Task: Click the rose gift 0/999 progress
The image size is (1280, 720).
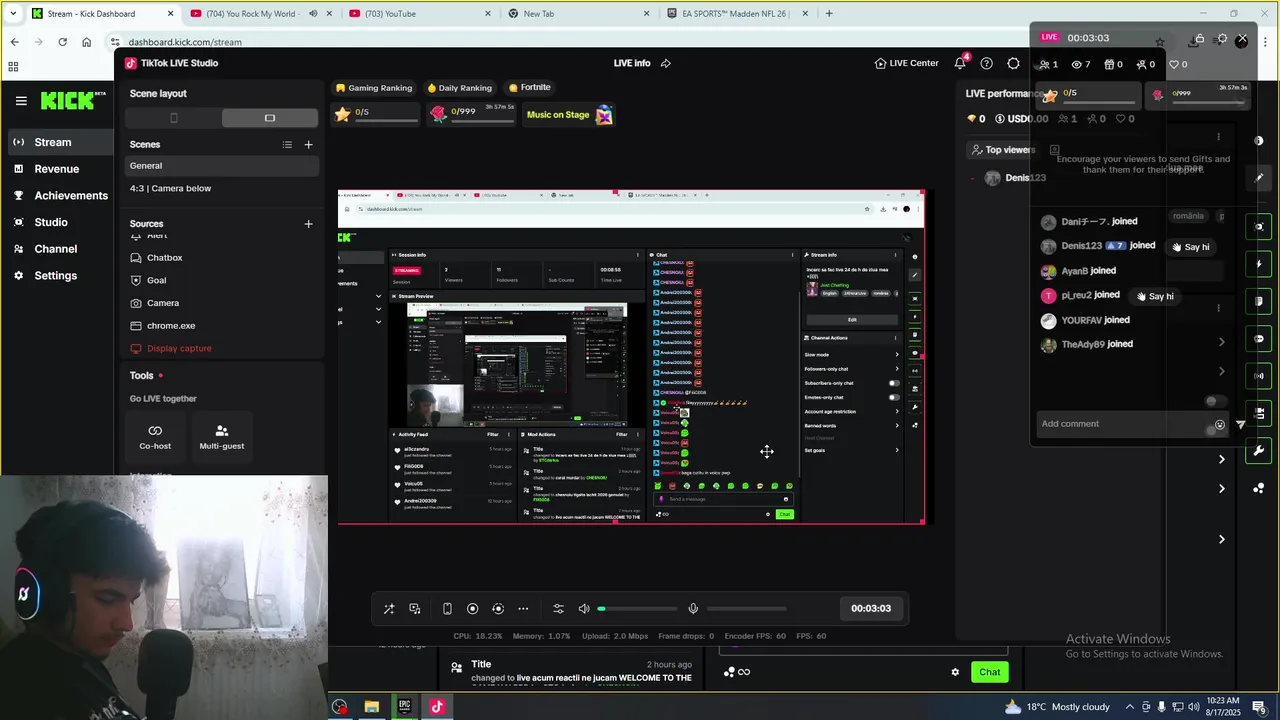Action: tap(472, 114)
